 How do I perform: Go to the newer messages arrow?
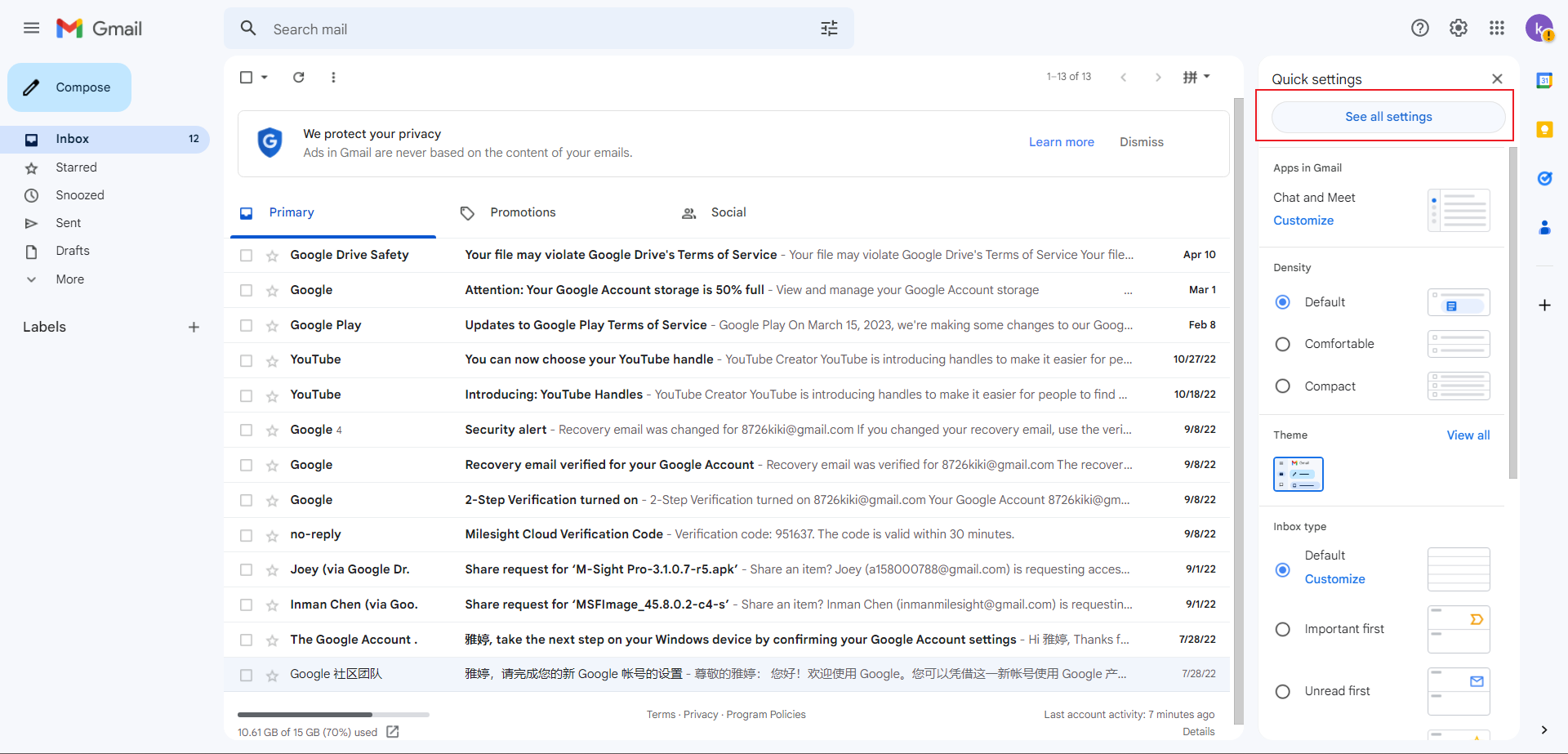[1124, 77]
